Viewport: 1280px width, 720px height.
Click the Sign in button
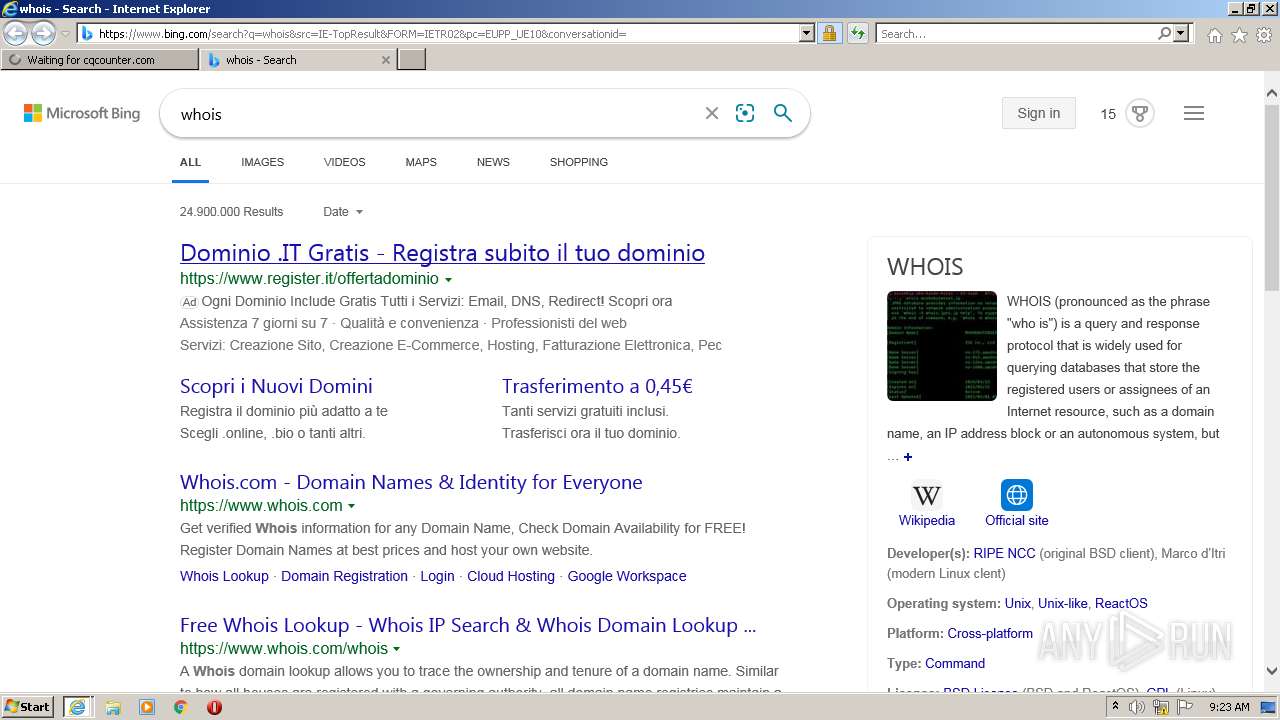pos(1038,113)
